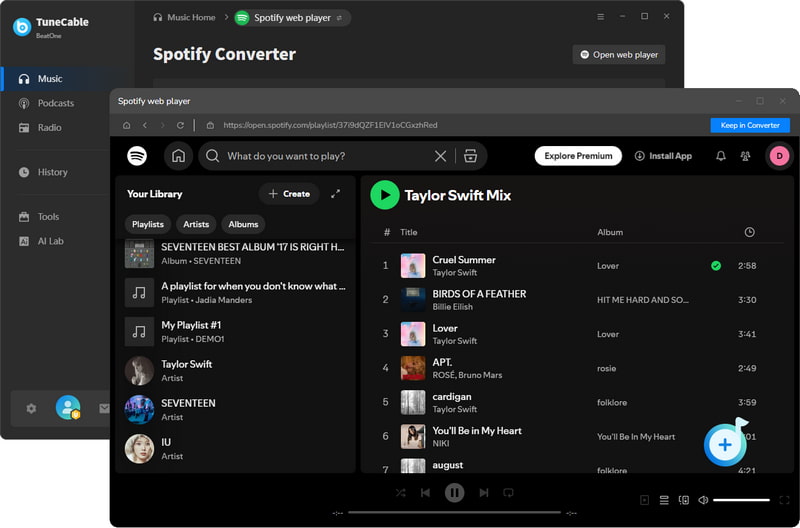The width and height of the screenshot is (800, 528).
Task: Open the TuneCable hamburger menu
Action: pyautogui.click(x=601, y=17)
